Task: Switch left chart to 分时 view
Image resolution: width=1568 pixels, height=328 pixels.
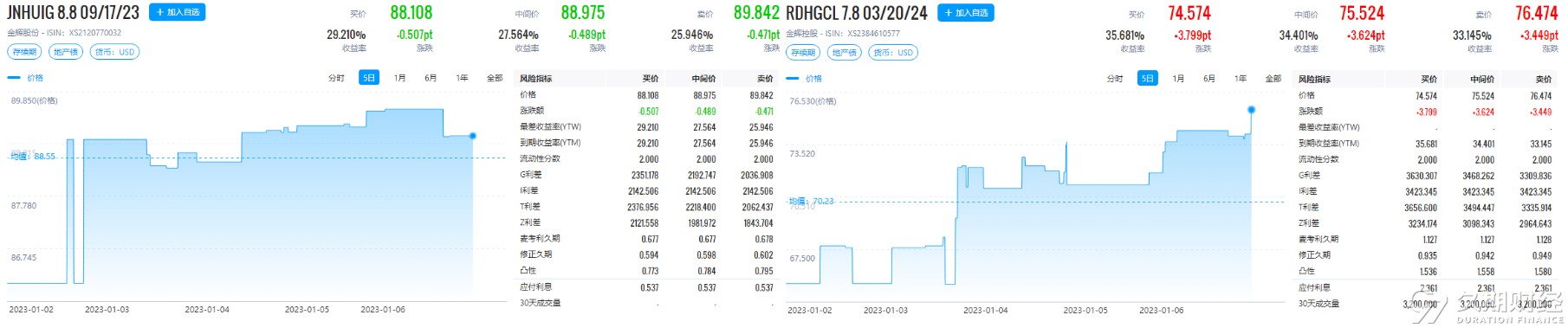Action: [336, 78]
